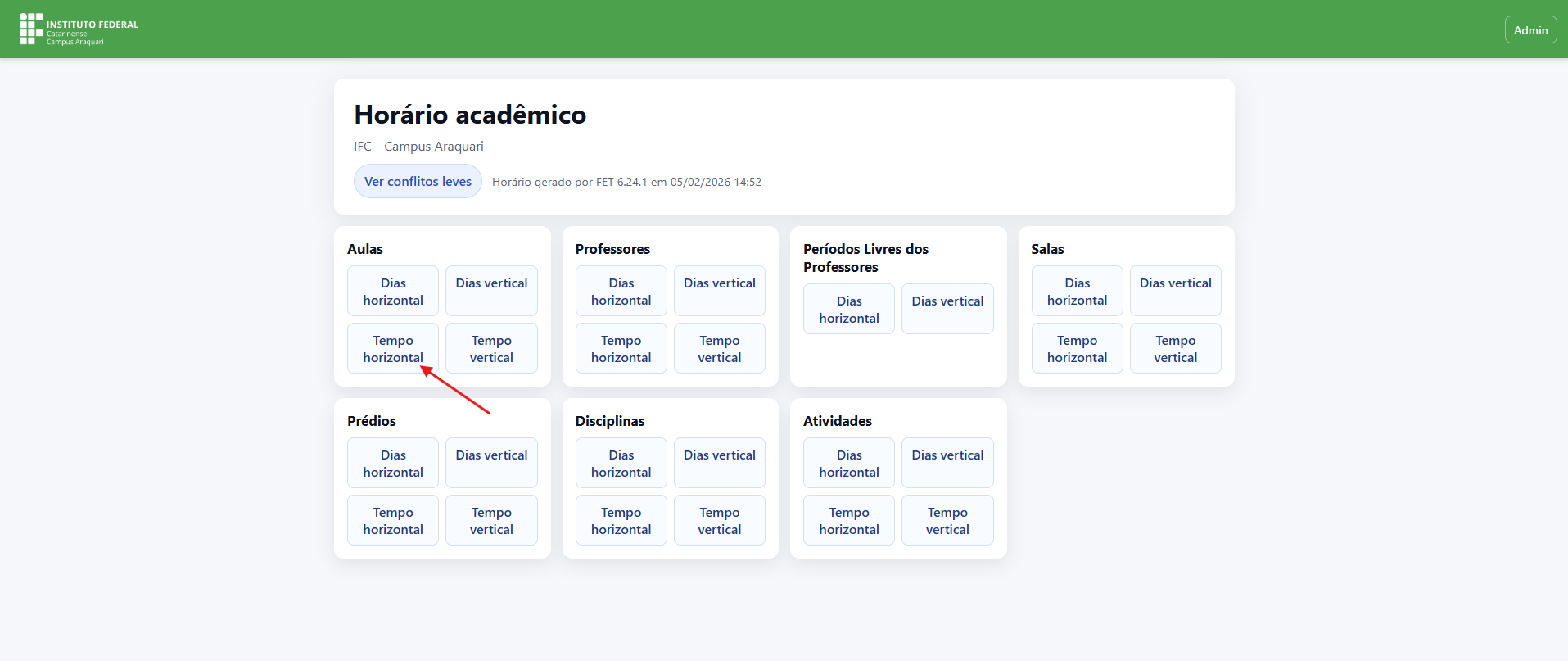The width and height of the screenshot is (1568, 661).
Task: Open Aulas Dias vertical timetable
Action: tap(491, 290)
